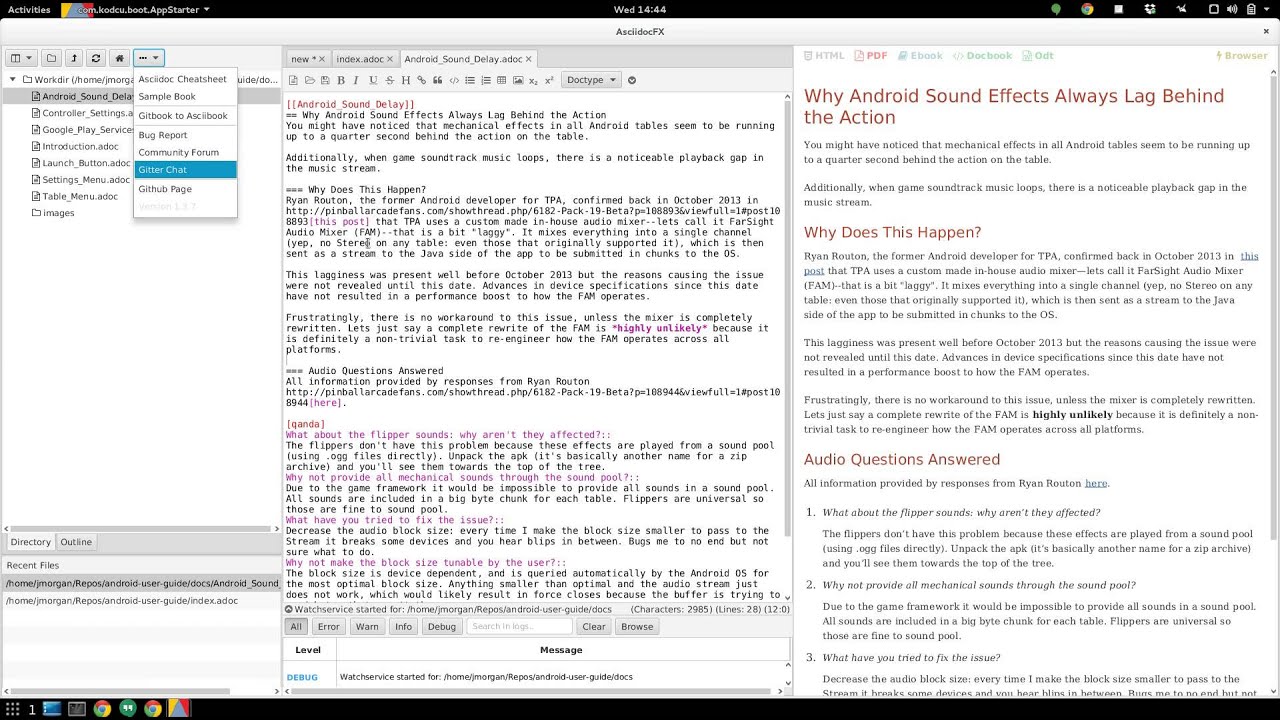
Task: Apply italic formatting with the I icon
Action: [x=357, y=80]
